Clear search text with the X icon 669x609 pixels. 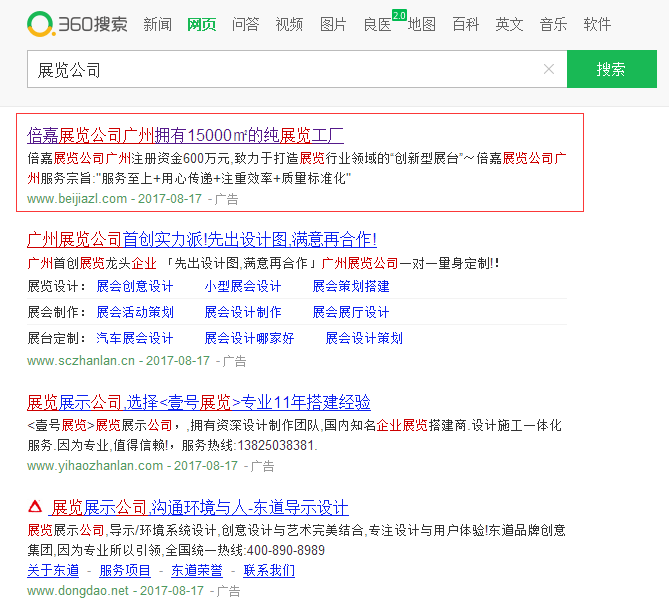tap(548, 69)
